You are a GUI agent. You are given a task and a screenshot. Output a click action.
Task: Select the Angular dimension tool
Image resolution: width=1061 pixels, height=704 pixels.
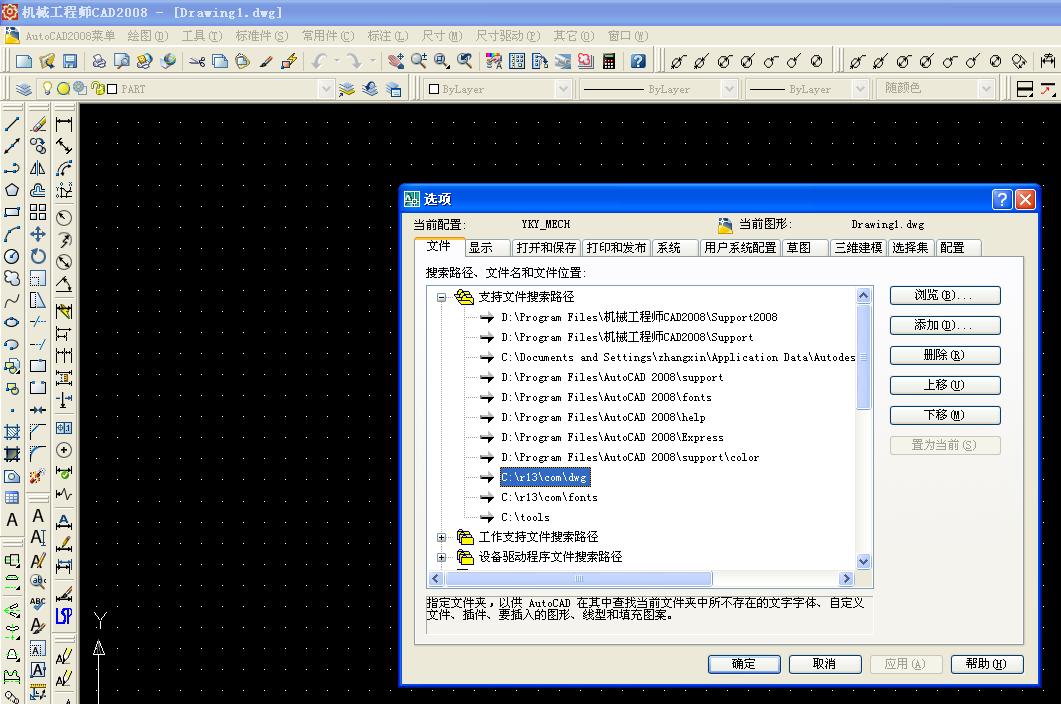(x=64, y=284)
